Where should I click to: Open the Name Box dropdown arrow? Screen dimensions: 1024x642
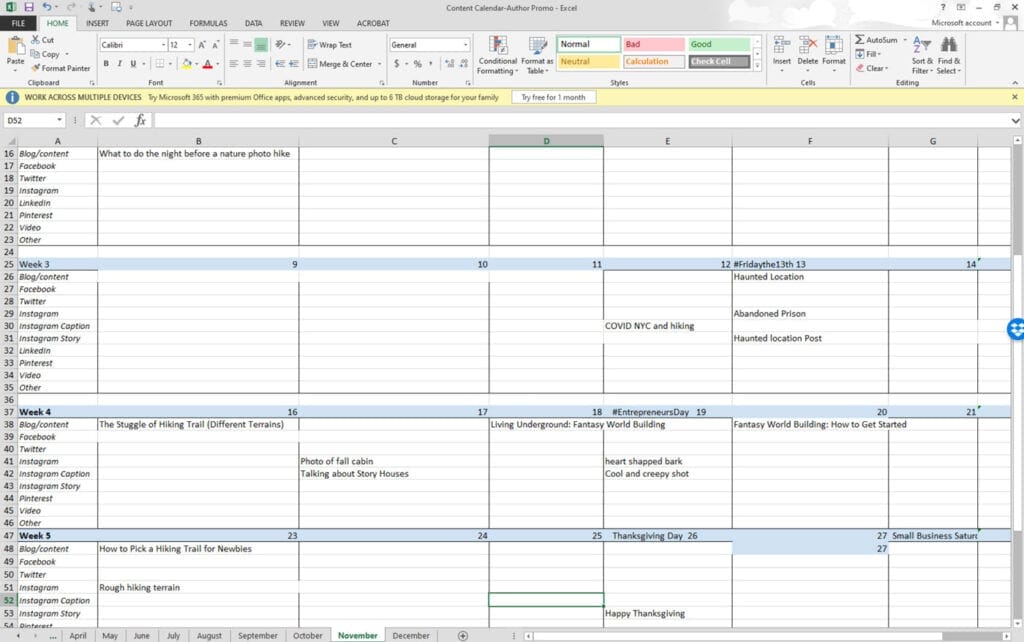point(60,120)
